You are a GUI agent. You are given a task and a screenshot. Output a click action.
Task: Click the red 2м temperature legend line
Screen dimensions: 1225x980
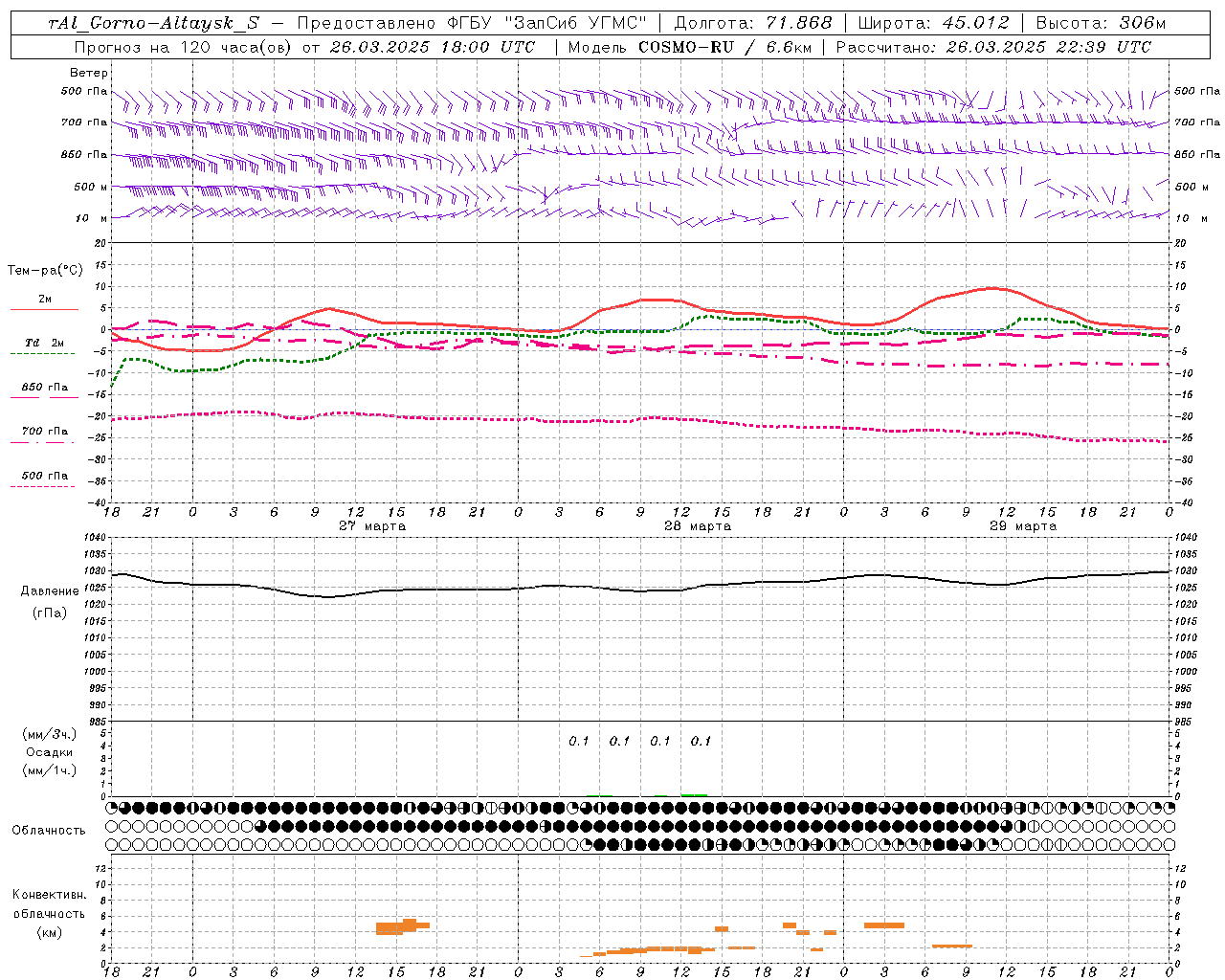(x=44, y=309)
